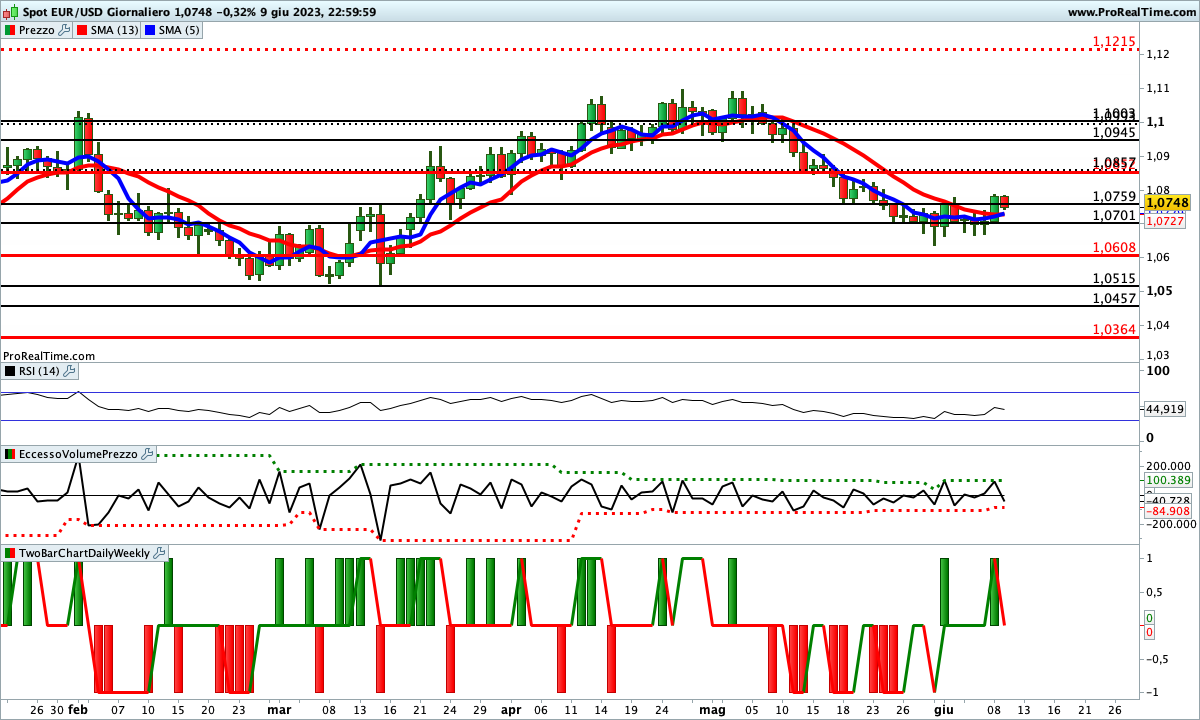Click the red 1,0727 SMA value tag
The height and width of the screenshot is (720, 1200).
tap(1165, 221)
